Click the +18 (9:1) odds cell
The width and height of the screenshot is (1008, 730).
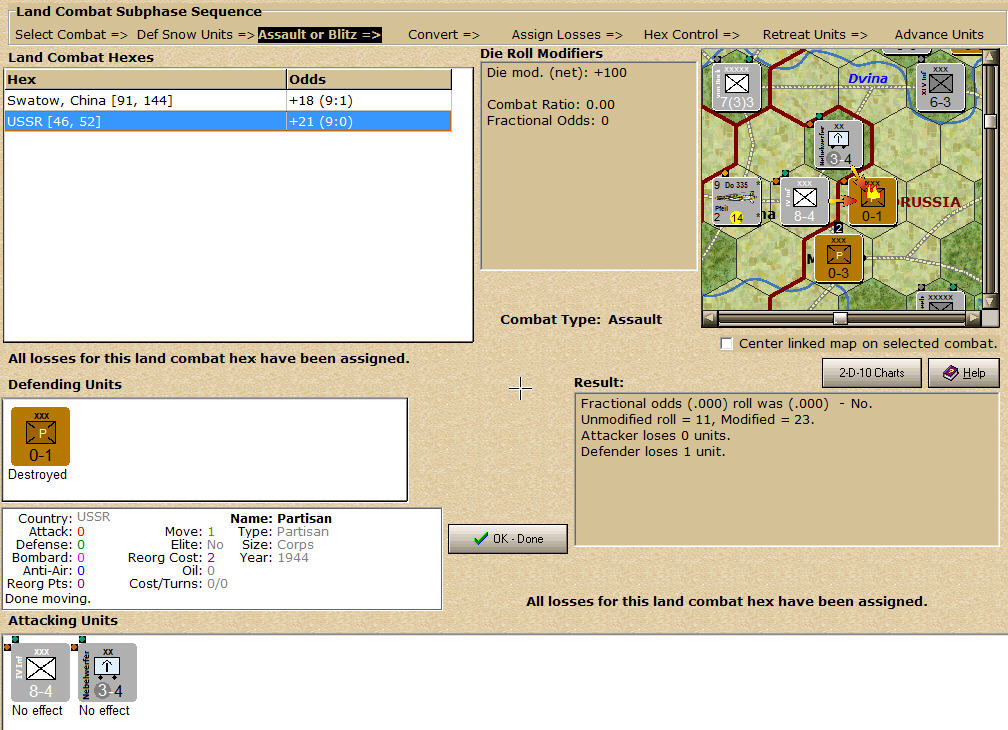click(x=368, y=101)
